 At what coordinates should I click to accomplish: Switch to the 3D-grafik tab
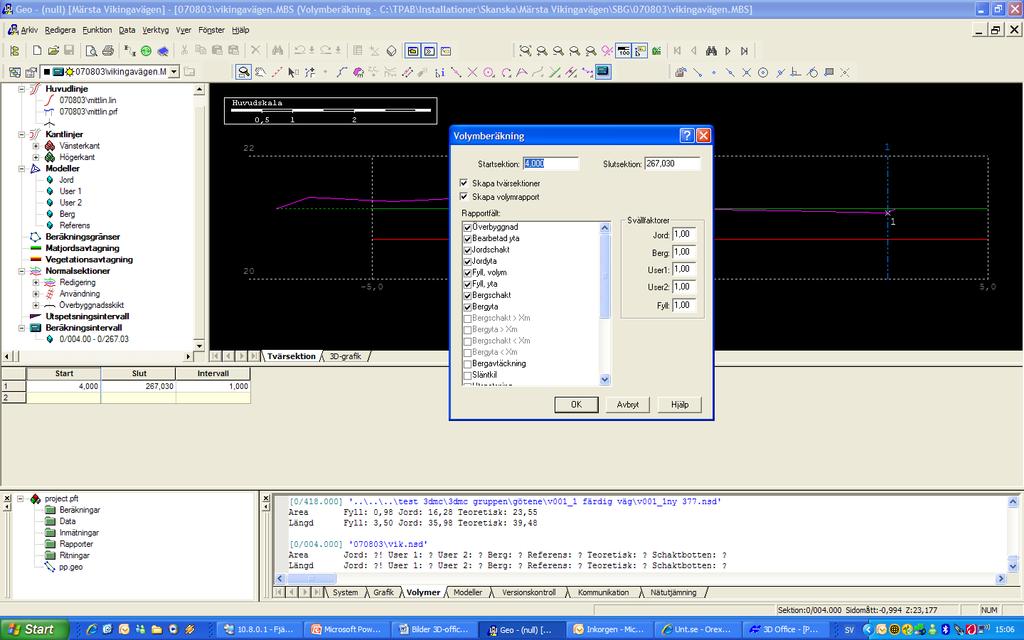pyautogui.click(x=345, y=356)
